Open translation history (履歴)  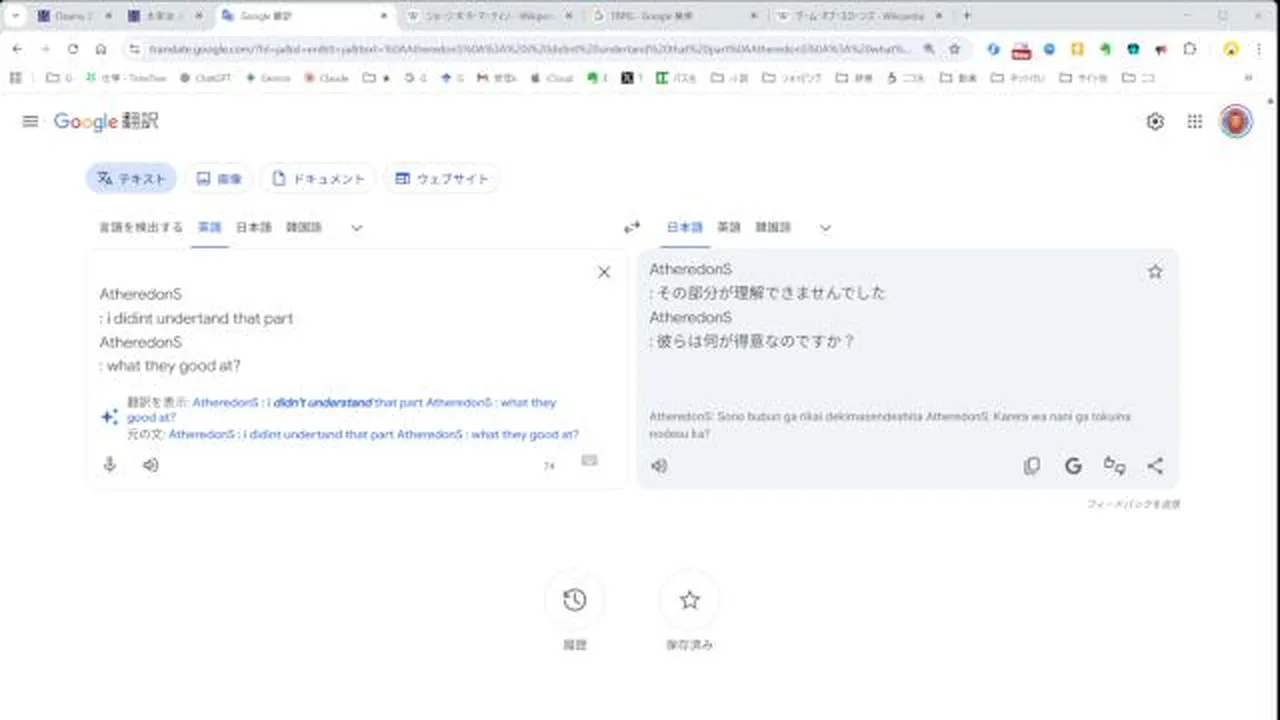coord(574,600)
